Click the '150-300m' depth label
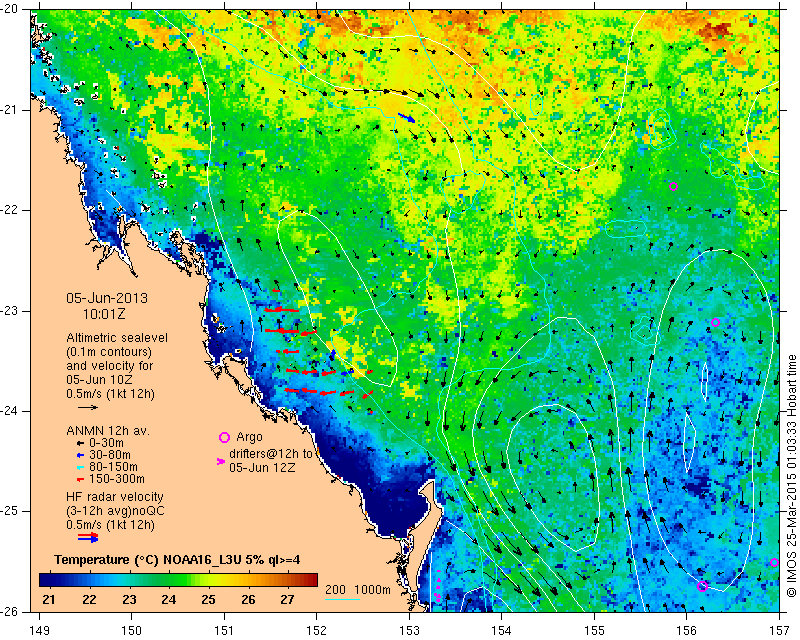The height and width of the screenshot is (640, 800). [x=117, y=479]
